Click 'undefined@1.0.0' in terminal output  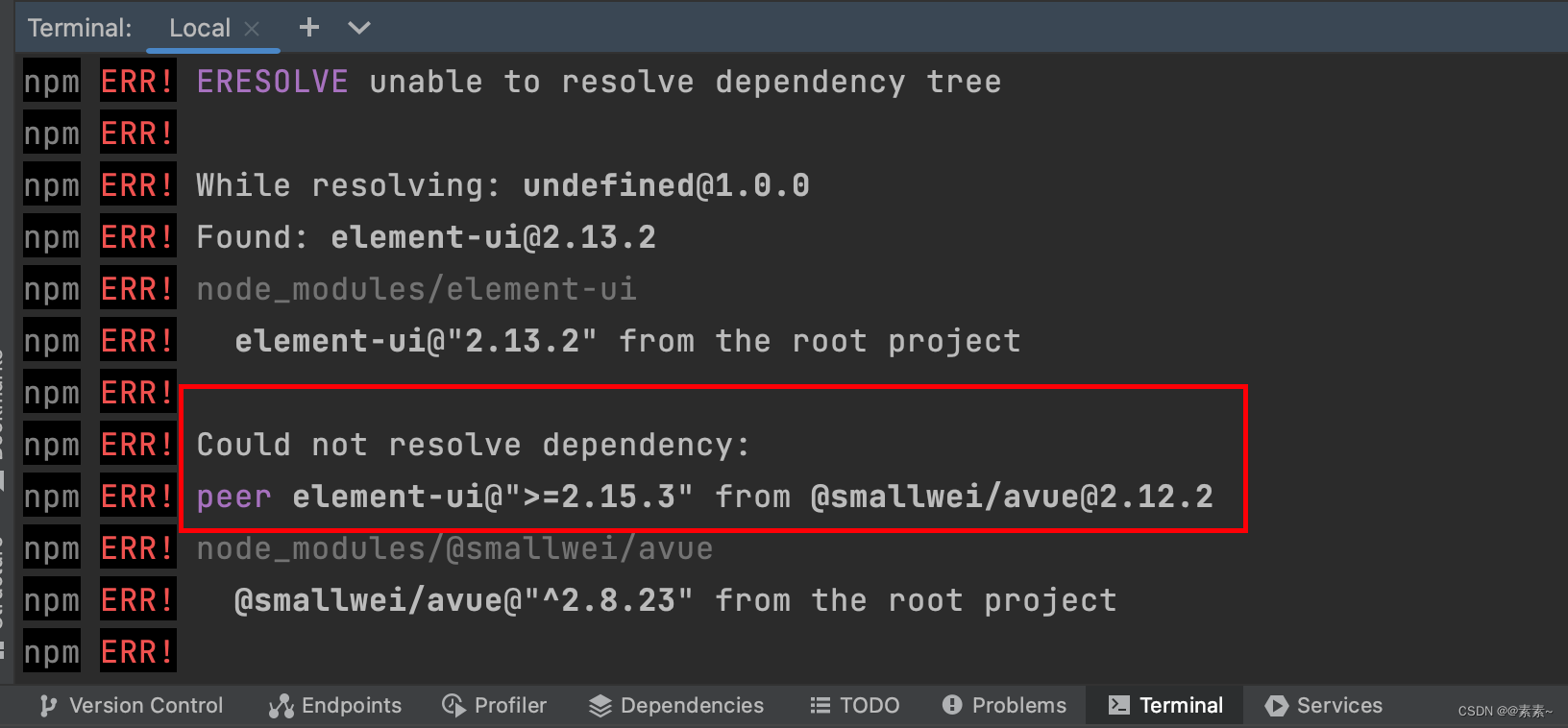click(666, 185)
